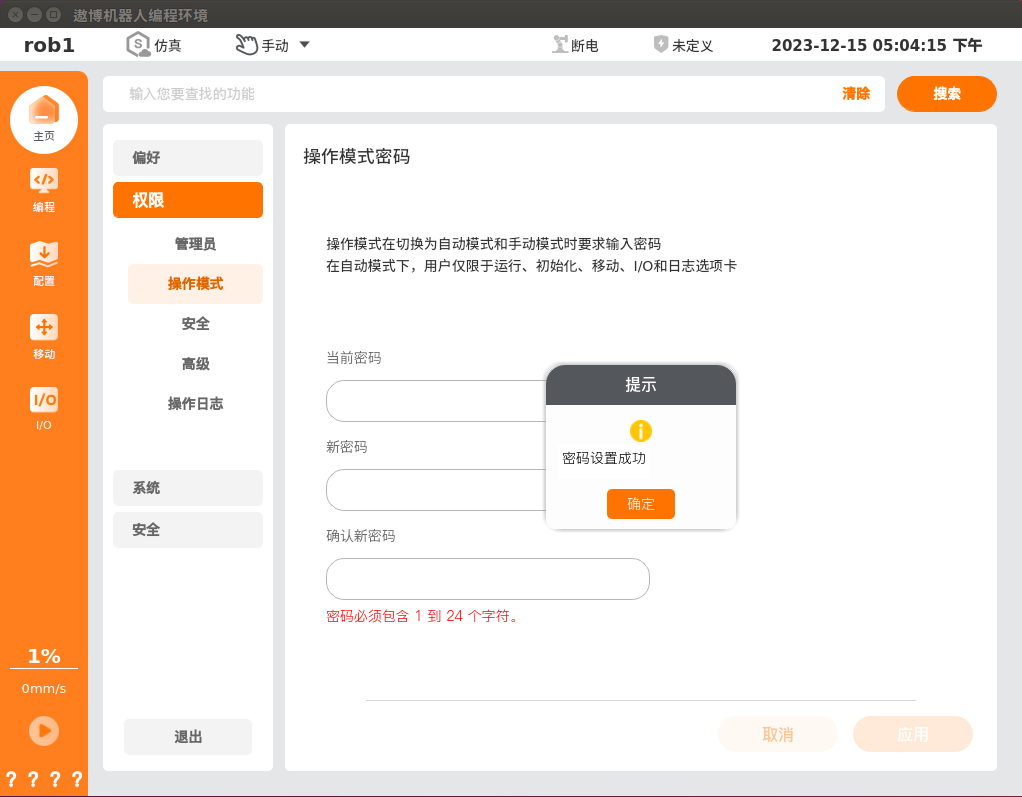Click the rob1 robot name label
The height and width of the screenshot is (797, 1022).
tap(49, 45)
